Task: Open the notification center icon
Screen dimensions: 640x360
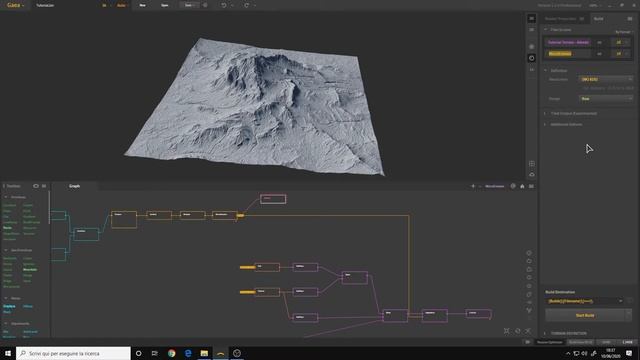Action: pos(629,353)
